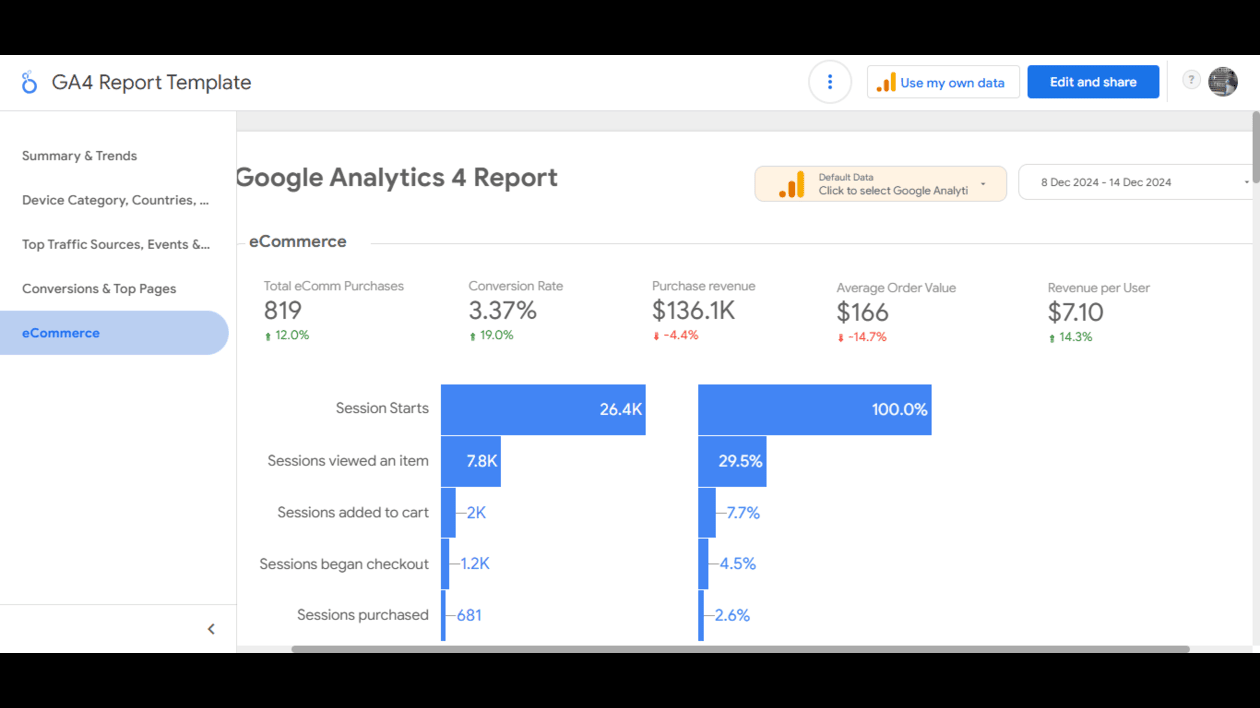Open Conversions & Top Pages page
This screenshot has height=708, width=1260.
pos(99,289)
